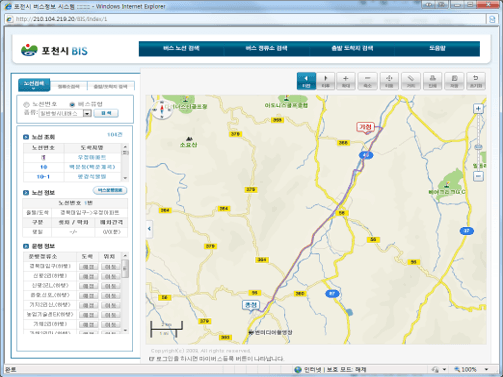
Task: Select the map pan/move tool
Action: click(x=389, y=81)
